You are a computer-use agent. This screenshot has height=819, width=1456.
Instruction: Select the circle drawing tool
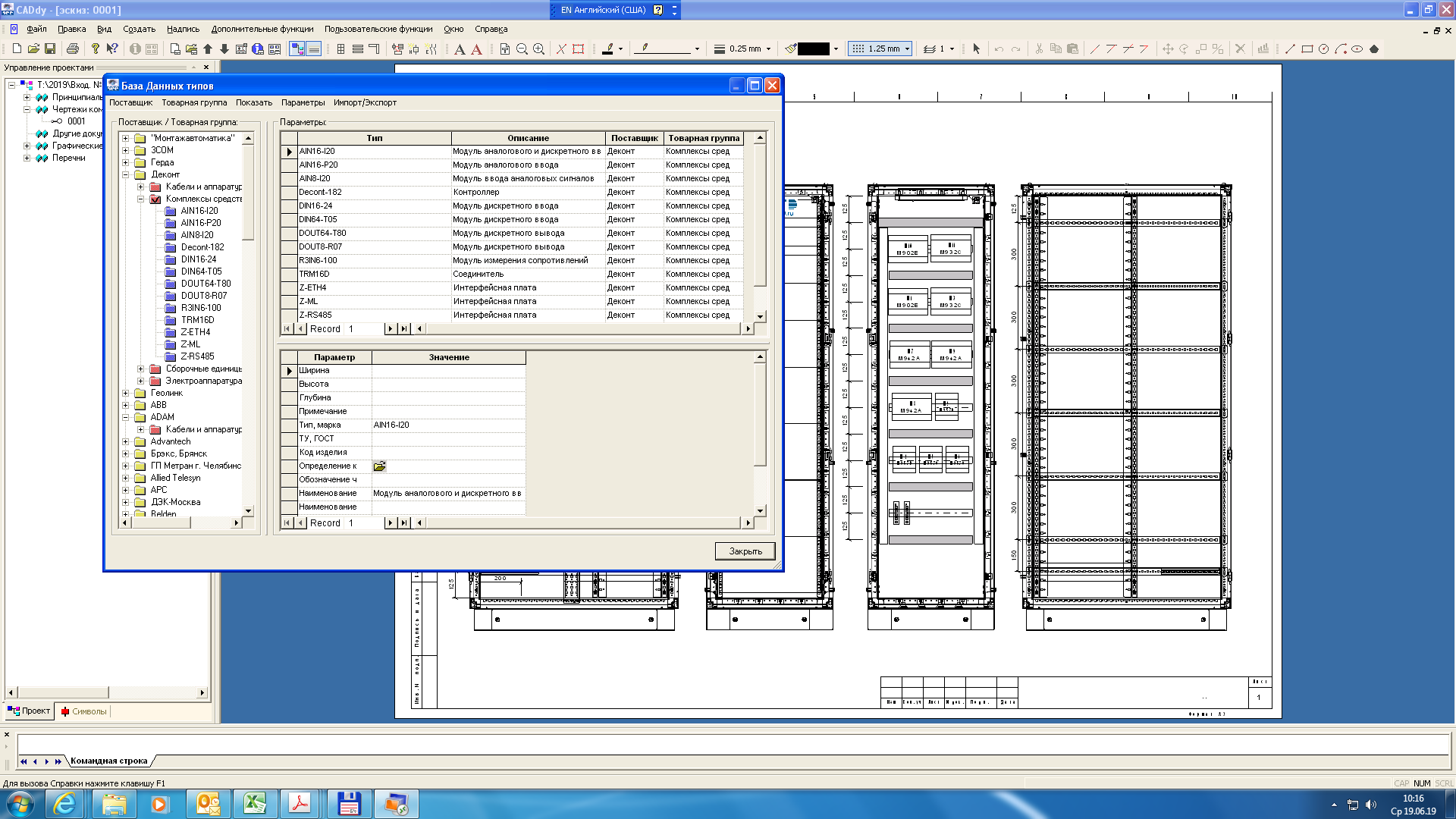pos(1324,49)
